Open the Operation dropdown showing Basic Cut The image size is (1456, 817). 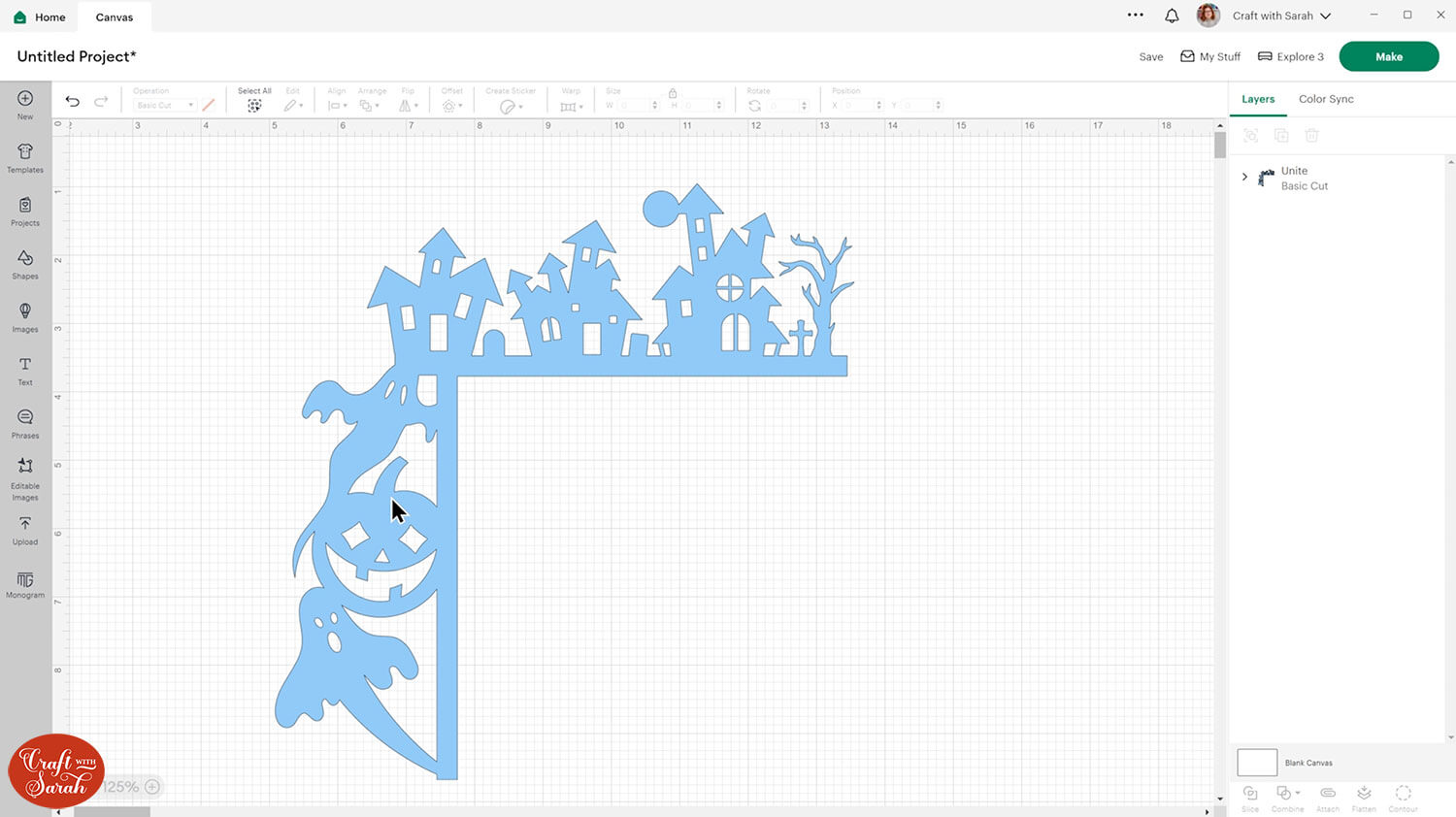(164, 106)
